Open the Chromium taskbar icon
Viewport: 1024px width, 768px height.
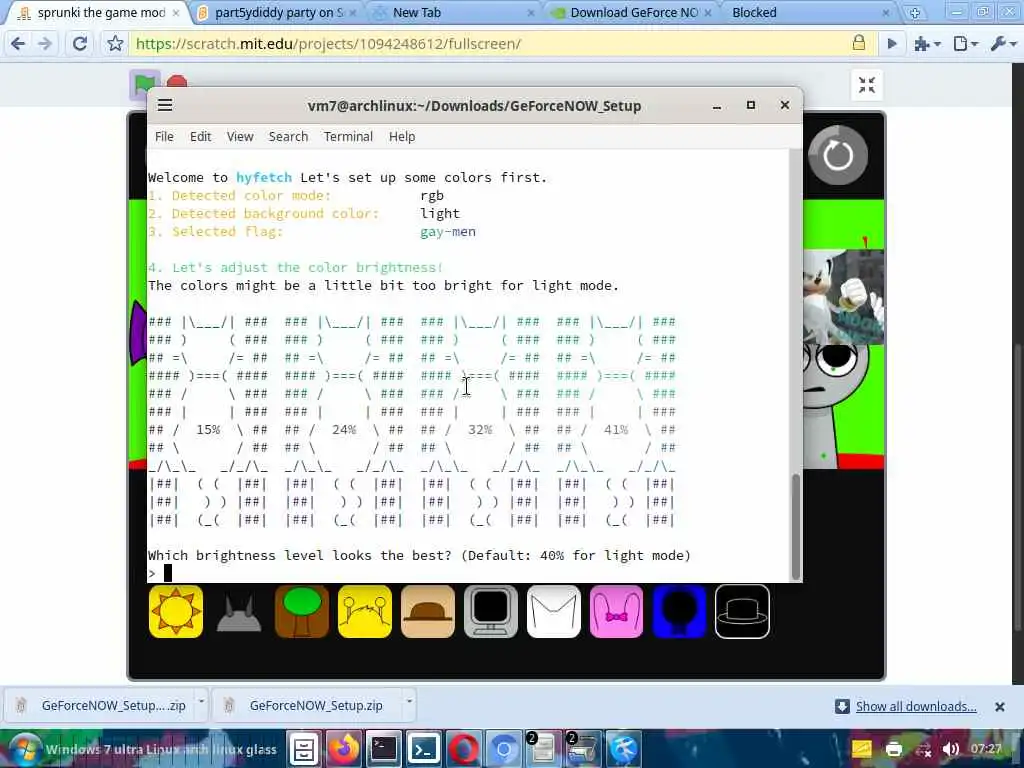pyautogui.click(x=504, y=749)
